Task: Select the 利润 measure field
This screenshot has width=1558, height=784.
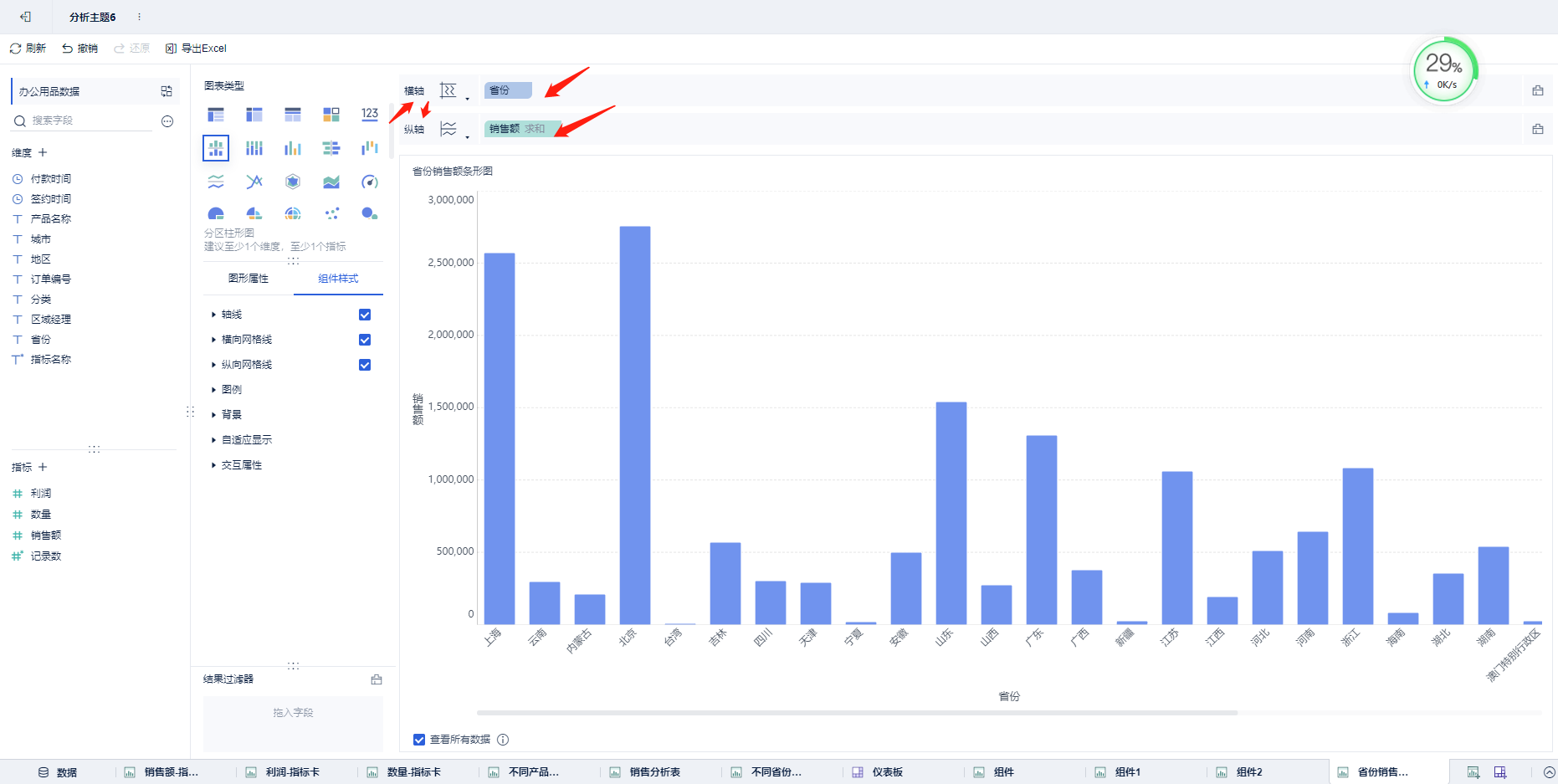Action: click(x=41, y=494)
